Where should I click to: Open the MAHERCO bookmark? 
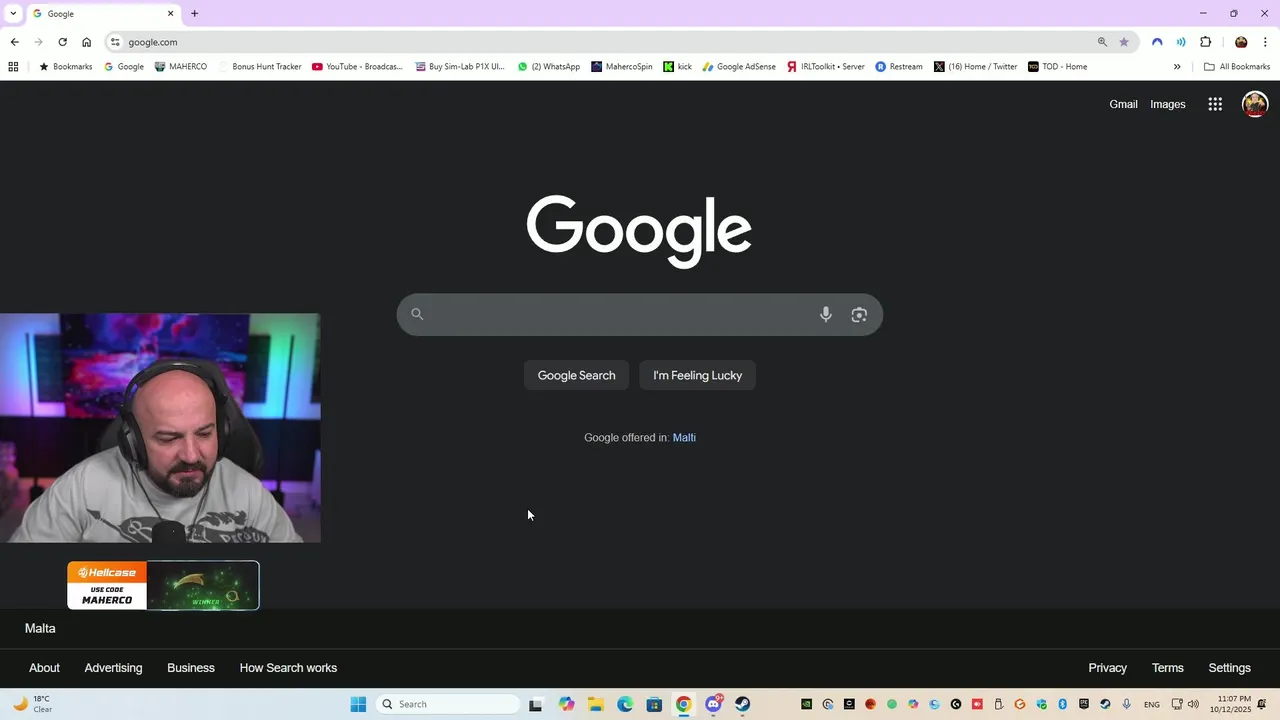181,67
